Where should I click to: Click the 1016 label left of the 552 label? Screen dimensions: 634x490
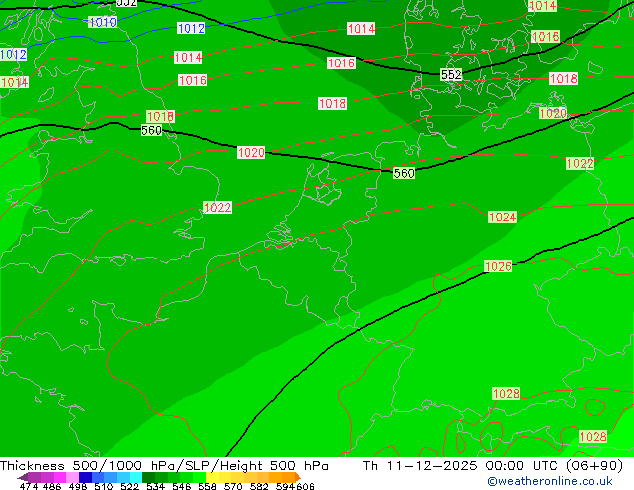pyautogui.click(x=341, y=63)
